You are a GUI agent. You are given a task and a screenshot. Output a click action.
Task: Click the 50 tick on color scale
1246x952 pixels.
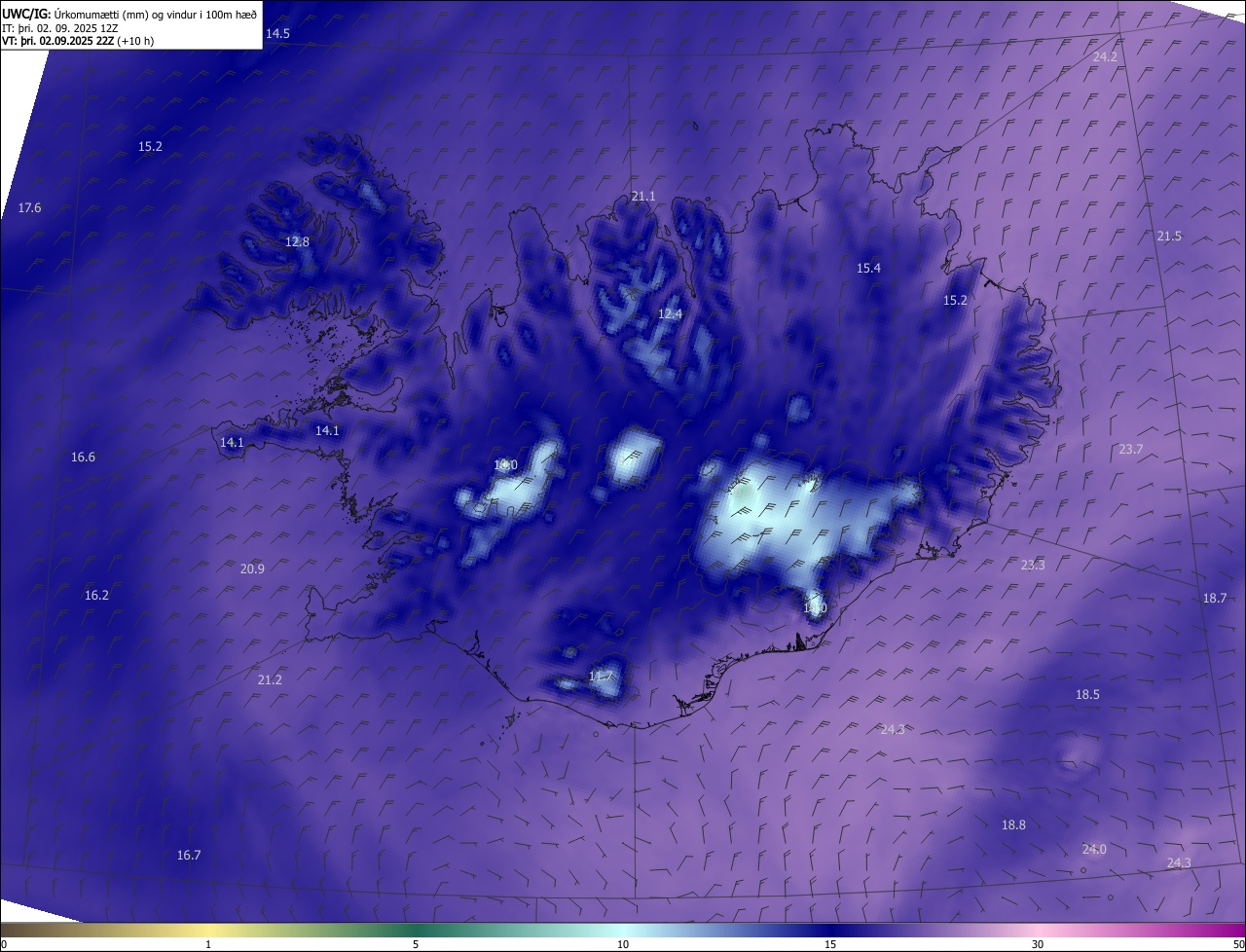(1238, 945)
